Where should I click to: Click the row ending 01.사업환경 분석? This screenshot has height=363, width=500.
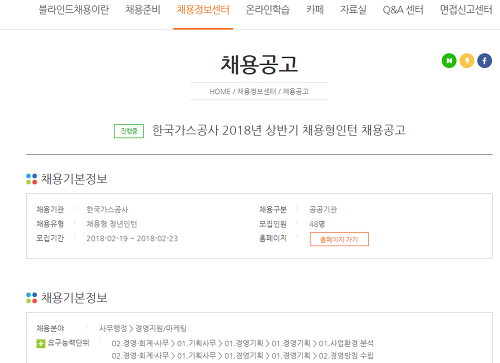tap(243, 343)
